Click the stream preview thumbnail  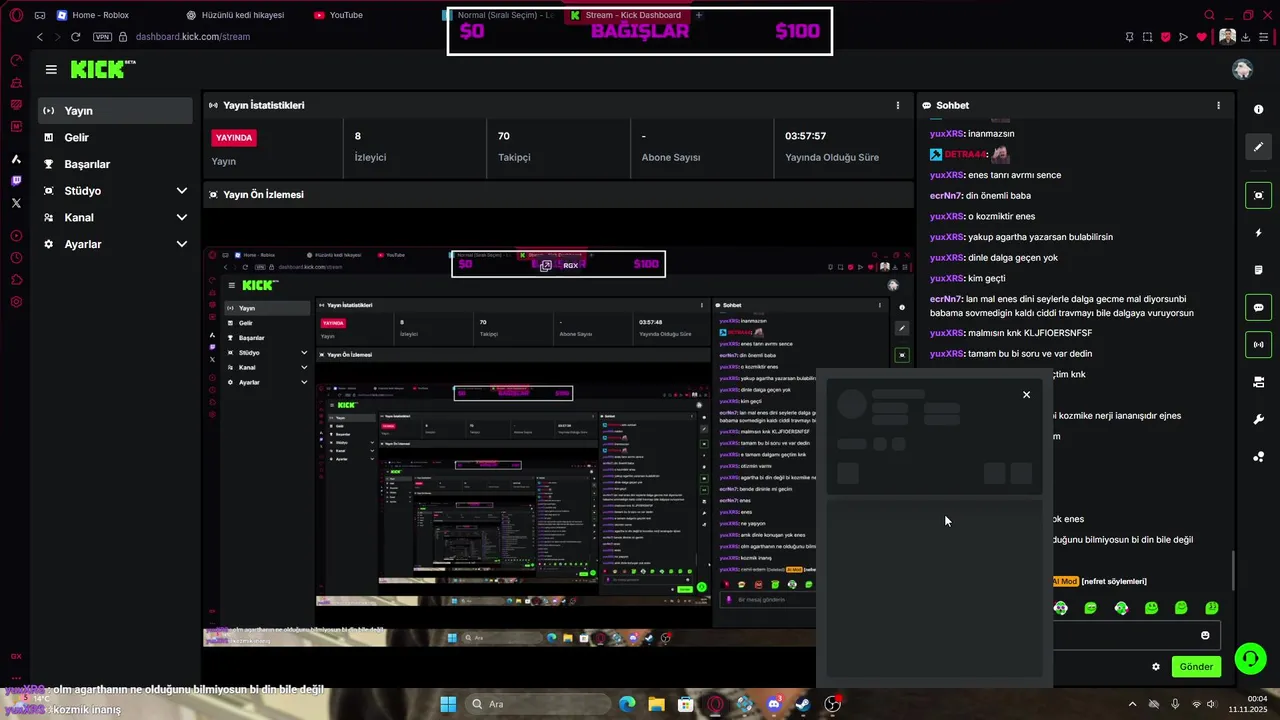(558, 446)
